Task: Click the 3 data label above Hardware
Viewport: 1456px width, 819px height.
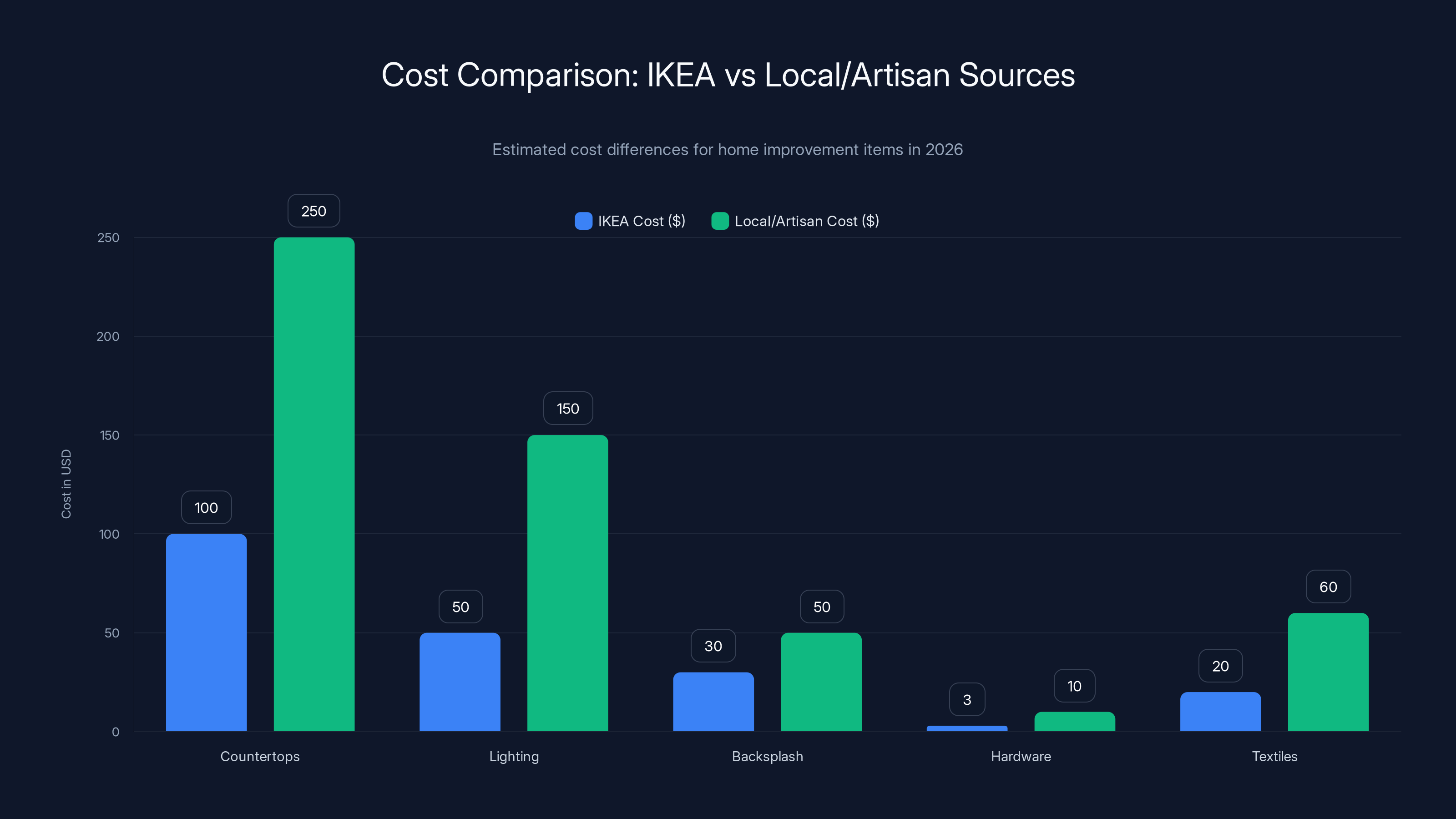Action: point(967,699)
